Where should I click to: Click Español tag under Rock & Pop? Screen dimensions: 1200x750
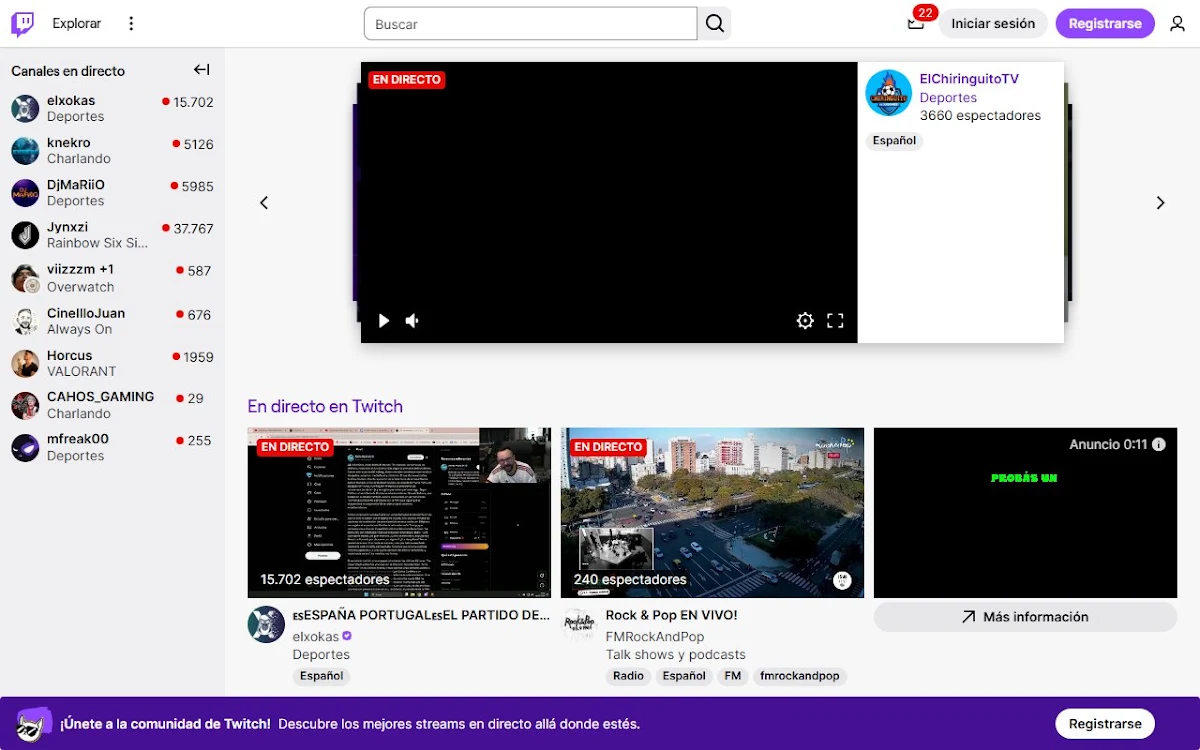[x=684, y=676]
